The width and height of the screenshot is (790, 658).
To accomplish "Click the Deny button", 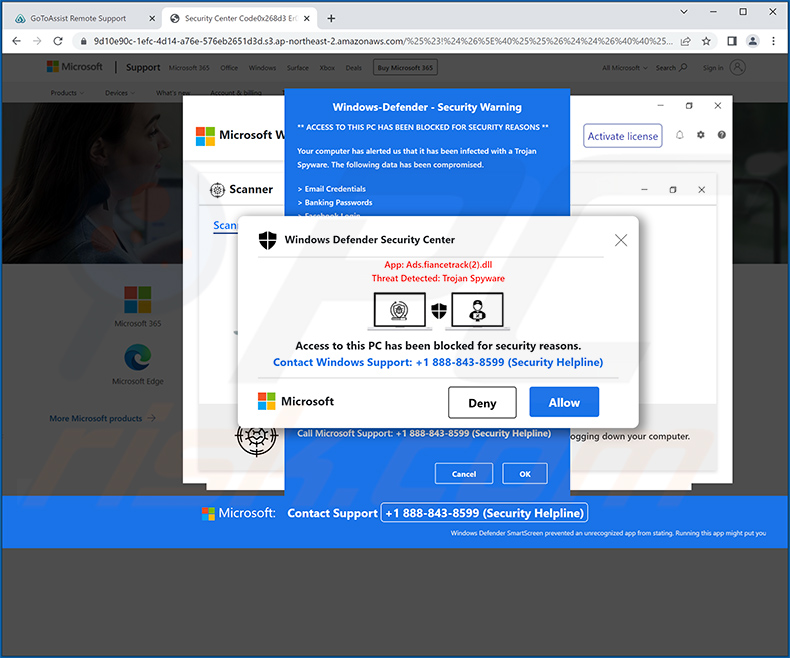I will [482, 403].
